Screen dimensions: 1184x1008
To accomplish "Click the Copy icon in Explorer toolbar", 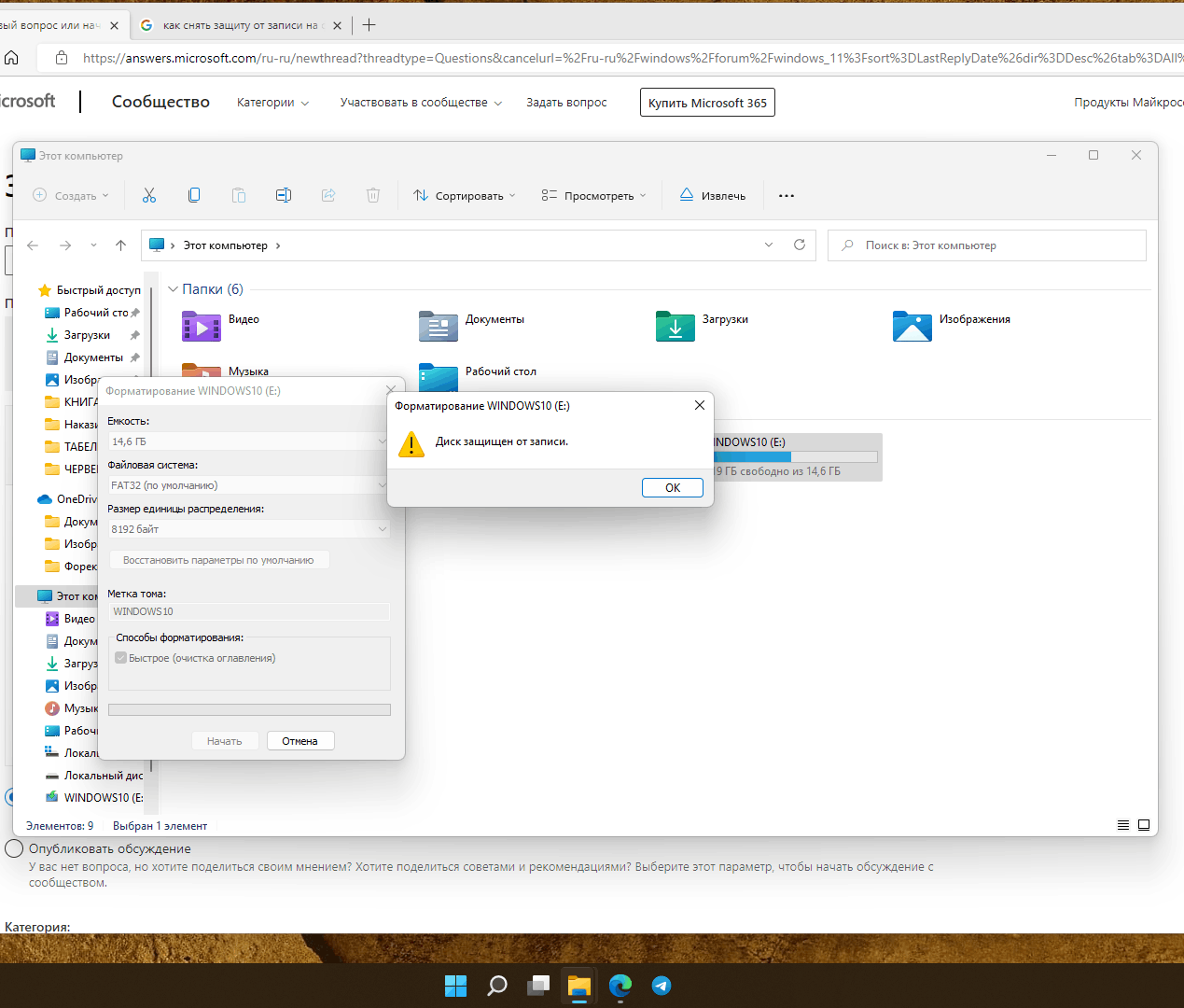I will 194,195.
